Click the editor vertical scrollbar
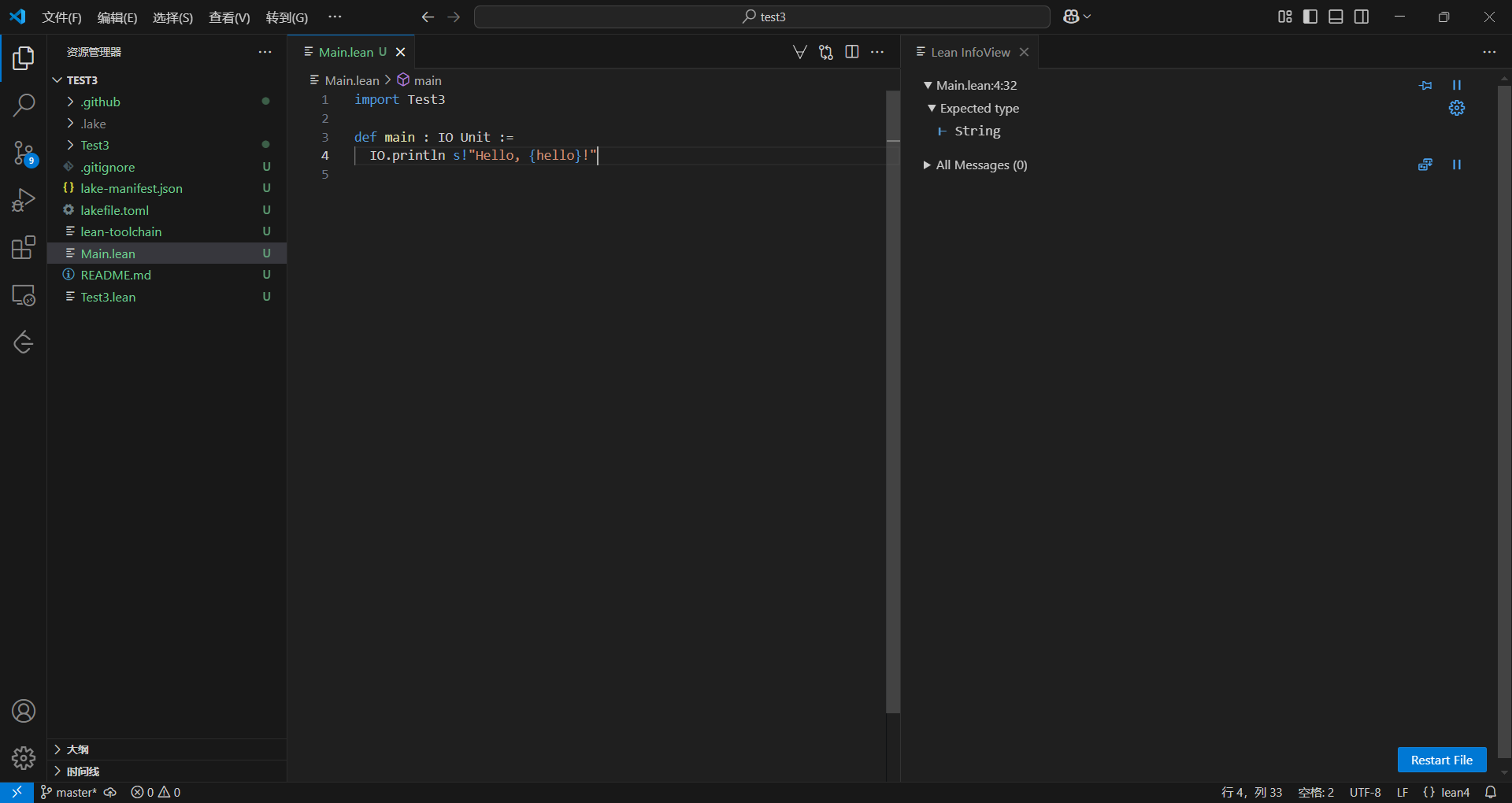Viewport: 1512px width, 803px height. (892, 394)
